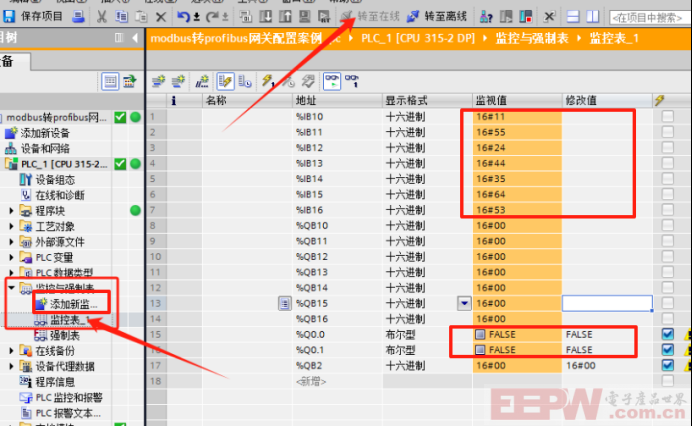The width and height of the screenshot is (692, 426).
Task: Click the print icon in main toolbar
Action: [x=79, y=16]
